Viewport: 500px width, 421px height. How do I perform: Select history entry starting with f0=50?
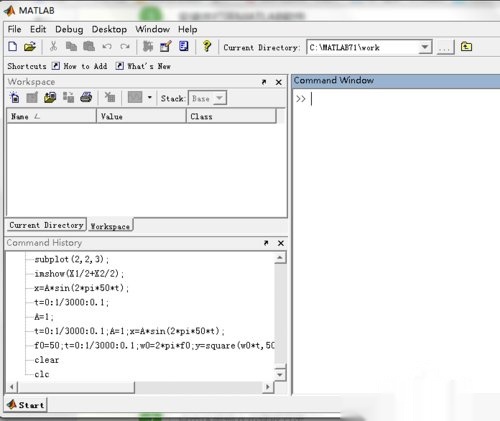(x=154, y=345)
